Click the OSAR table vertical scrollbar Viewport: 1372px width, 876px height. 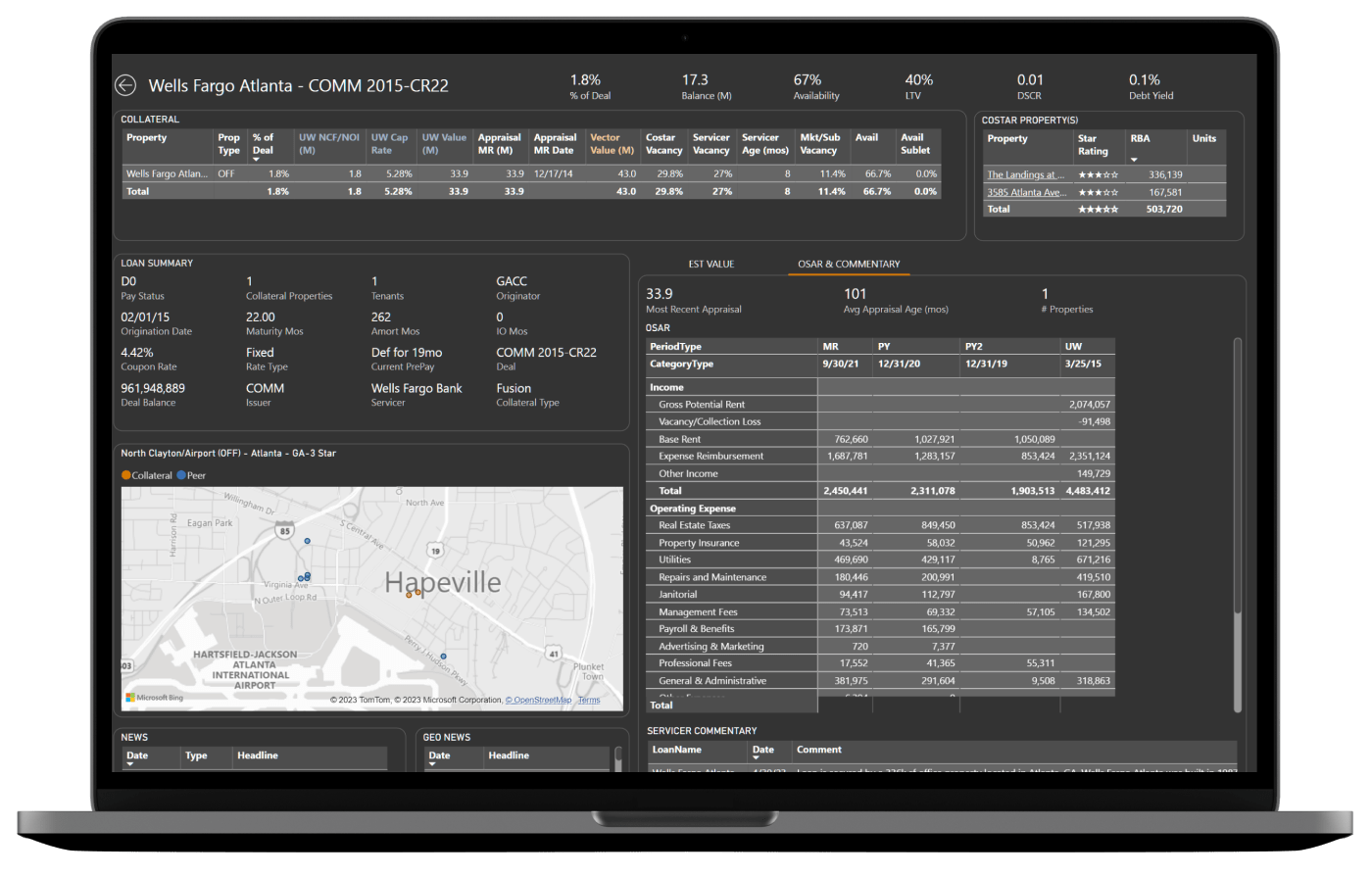pyautogui.click(x=1237, y=490)
